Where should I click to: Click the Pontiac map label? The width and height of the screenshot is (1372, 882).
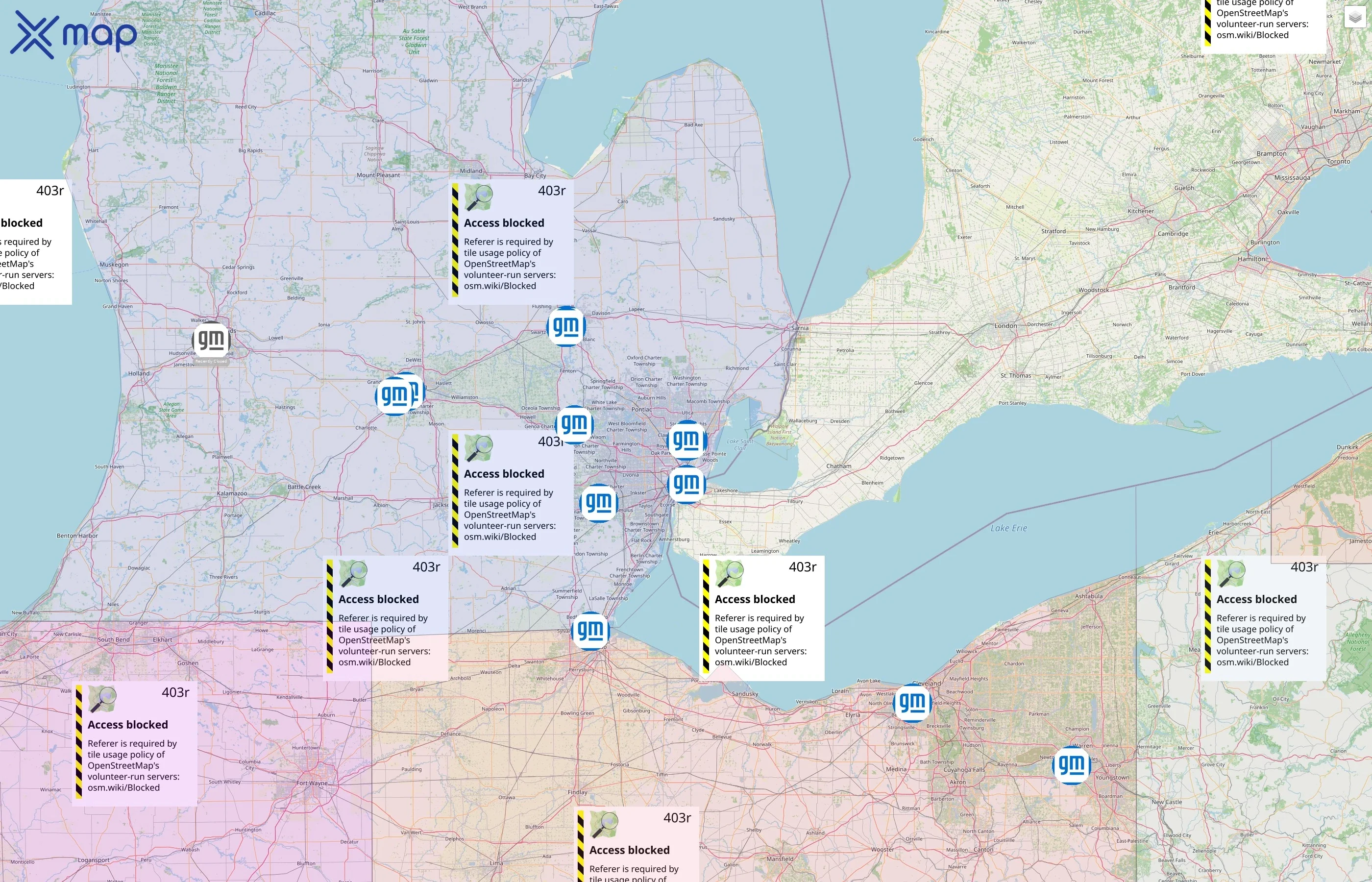point(641,410)
